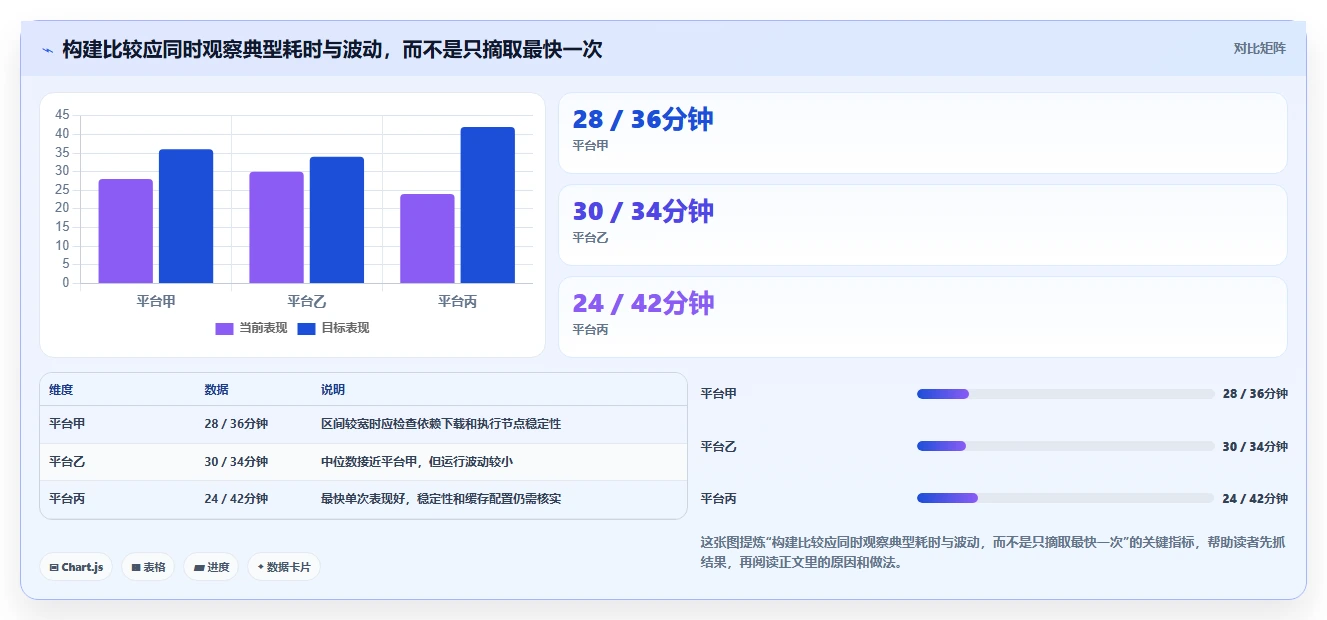Click the summary paragraph starting 这张图提炼
This screenshot has width=1327, height=620.
[993, 552]
